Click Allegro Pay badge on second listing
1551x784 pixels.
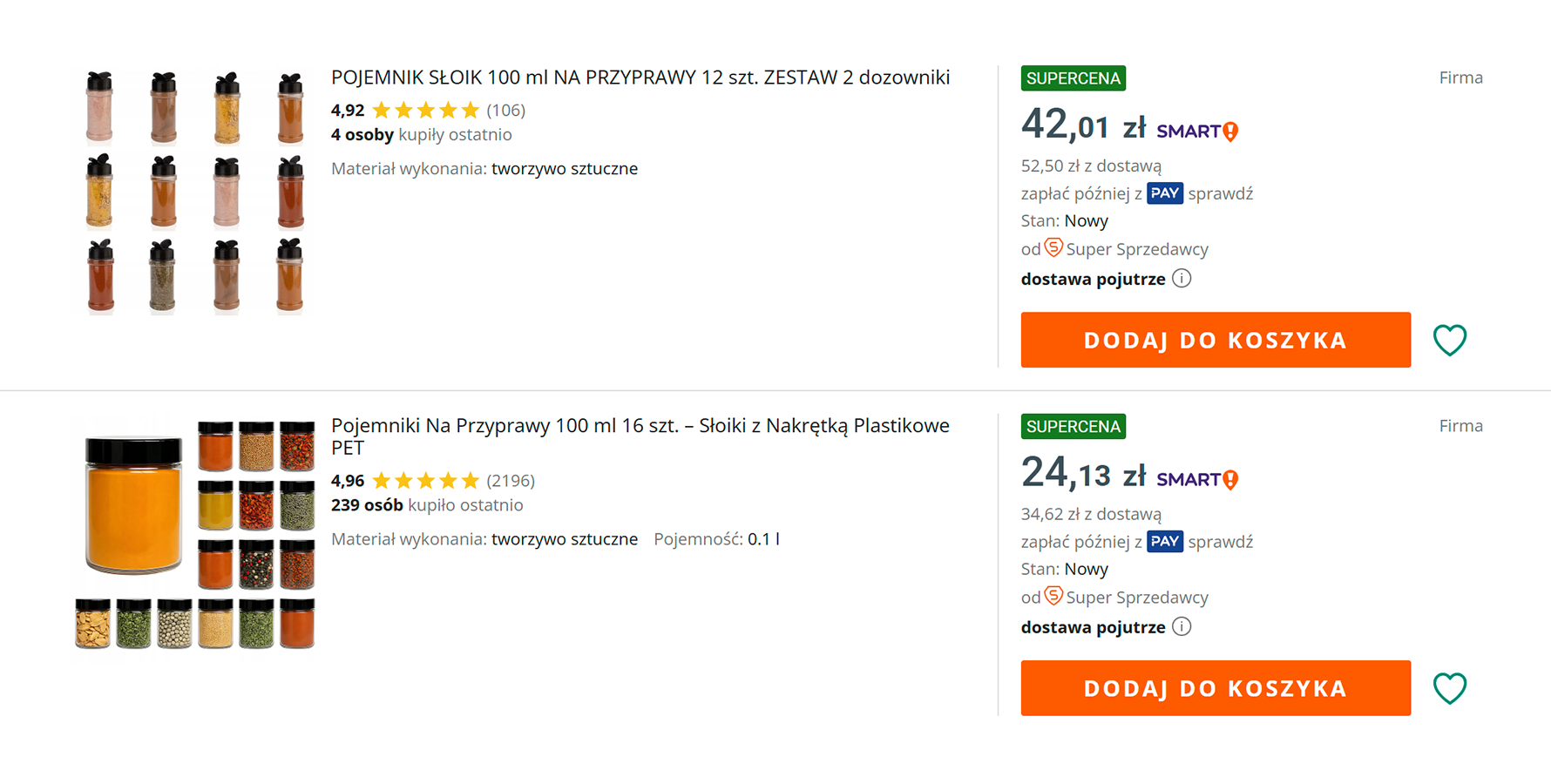pos(1164,542)
